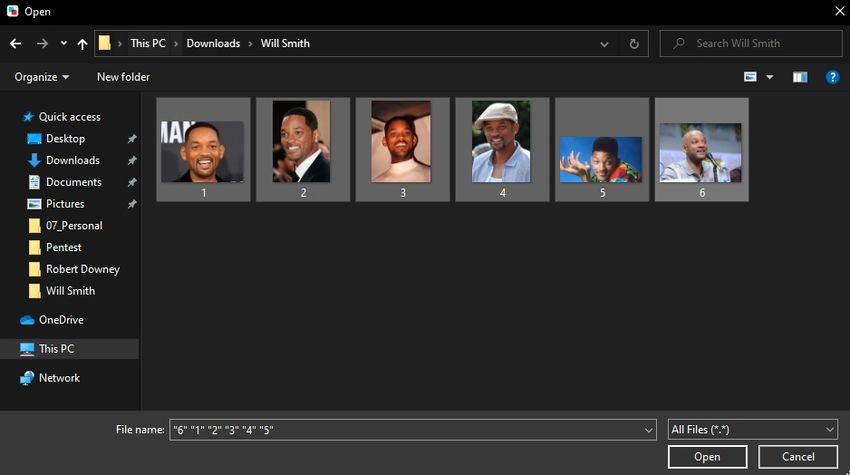This screenshot has width=850, height=475.
Task: Select OneDrive in the sidebar
Action: coord(61,319)
